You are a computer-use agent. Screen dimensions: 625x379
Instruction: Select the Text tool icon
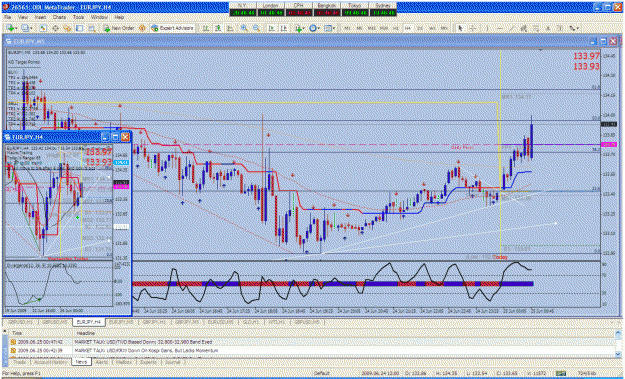548,28
